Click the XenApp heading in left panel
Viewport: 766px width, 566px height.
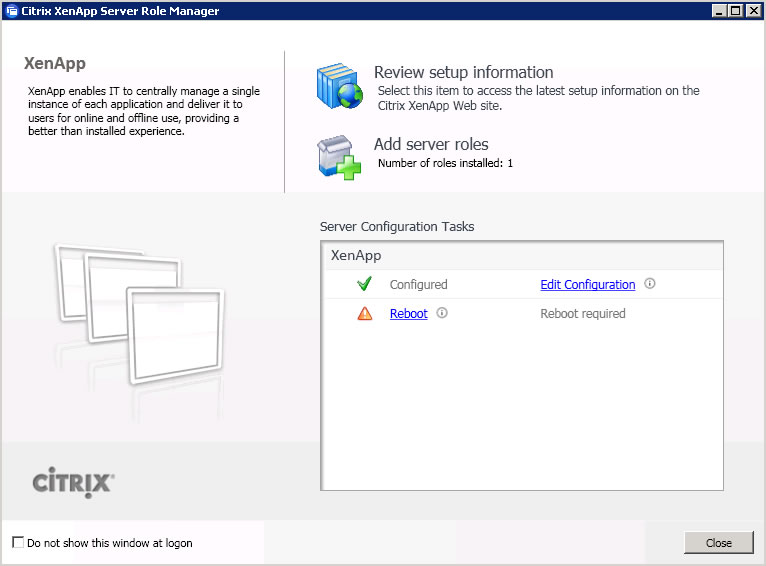(55, 63)
